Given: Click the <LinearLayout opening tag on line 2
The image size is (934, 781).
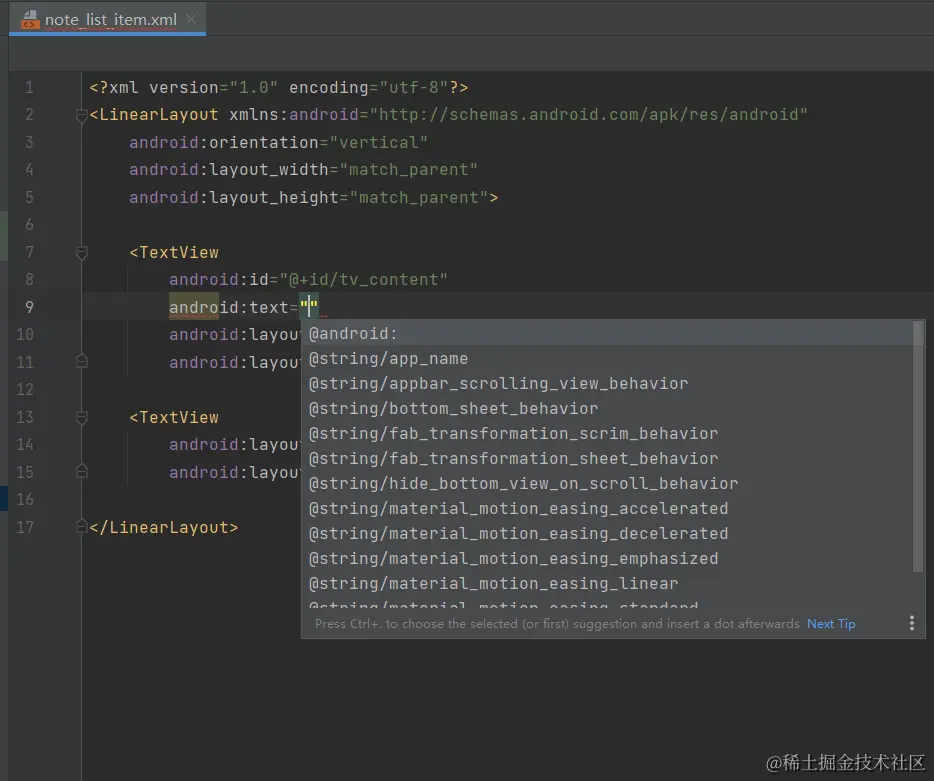Looking at the screenshot, I should (154, 114).
